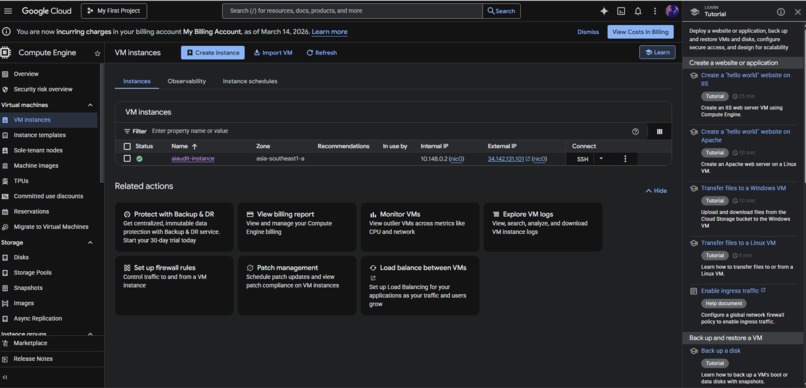Open Protect with Backup & DR card
Screen dimensions: 806x388
[174, 227]
